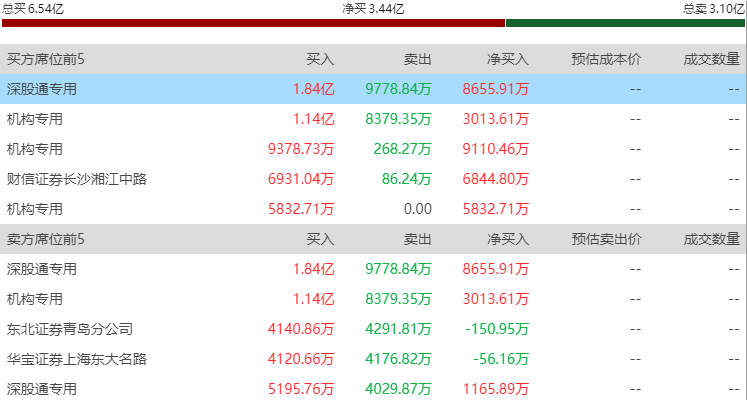Click the 4176.82万 sell value
The width and height of the screenshot is (747, 400).
coord(398,359)
